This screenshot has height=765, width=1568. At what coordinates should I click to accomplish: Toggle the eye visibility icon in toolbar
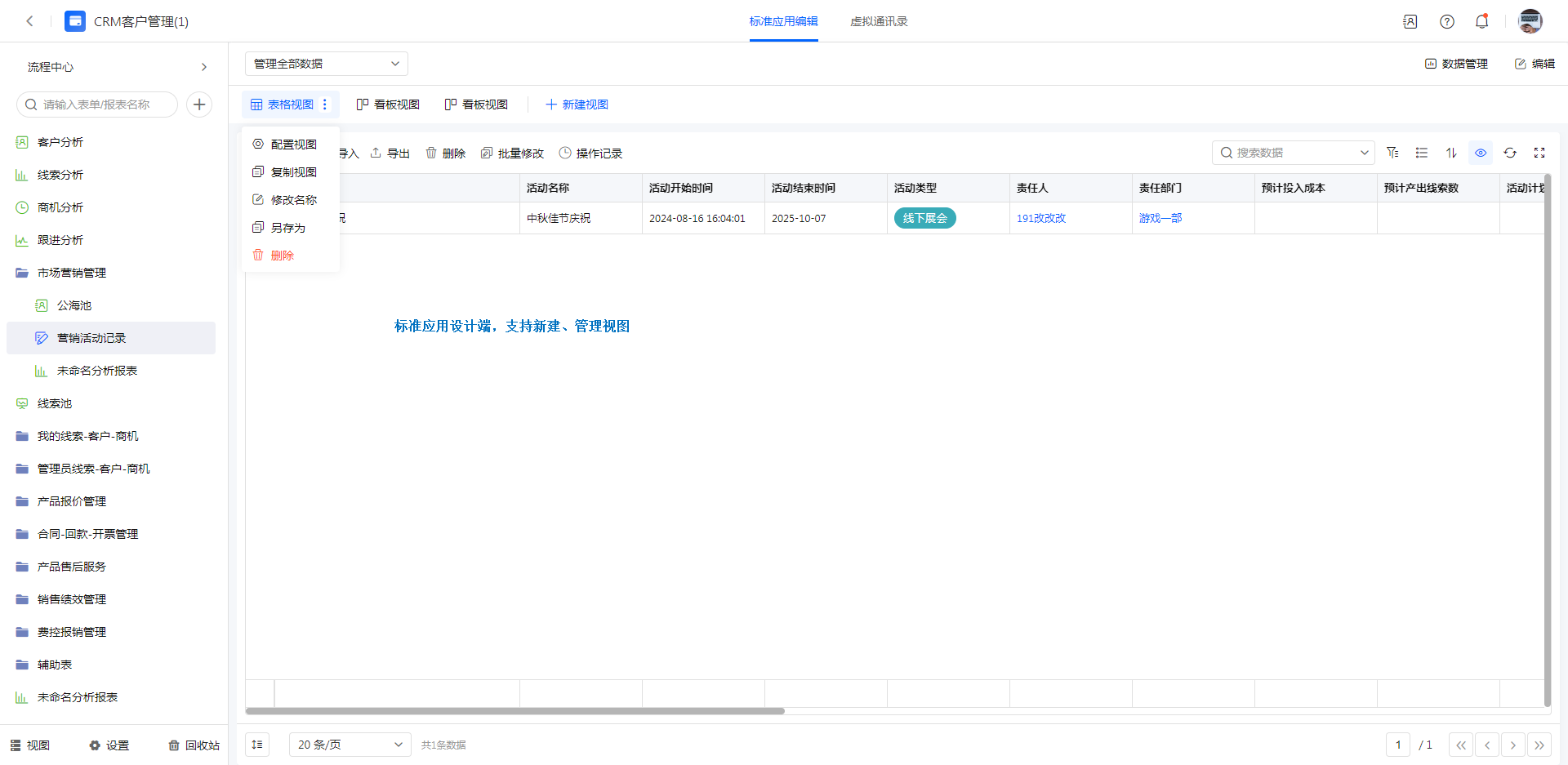(1481, 153)
